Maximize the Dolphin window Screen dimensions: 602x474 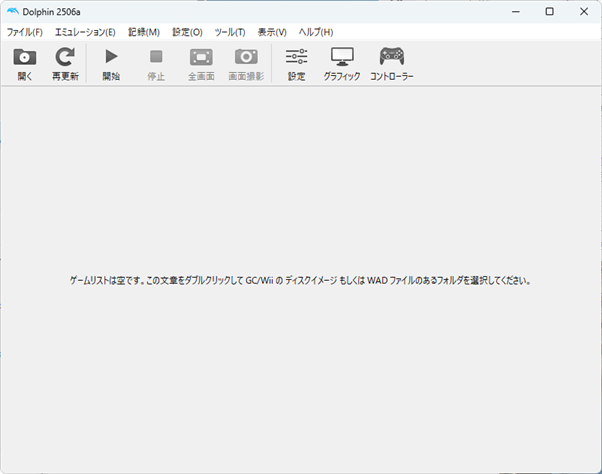coord(549,11)
